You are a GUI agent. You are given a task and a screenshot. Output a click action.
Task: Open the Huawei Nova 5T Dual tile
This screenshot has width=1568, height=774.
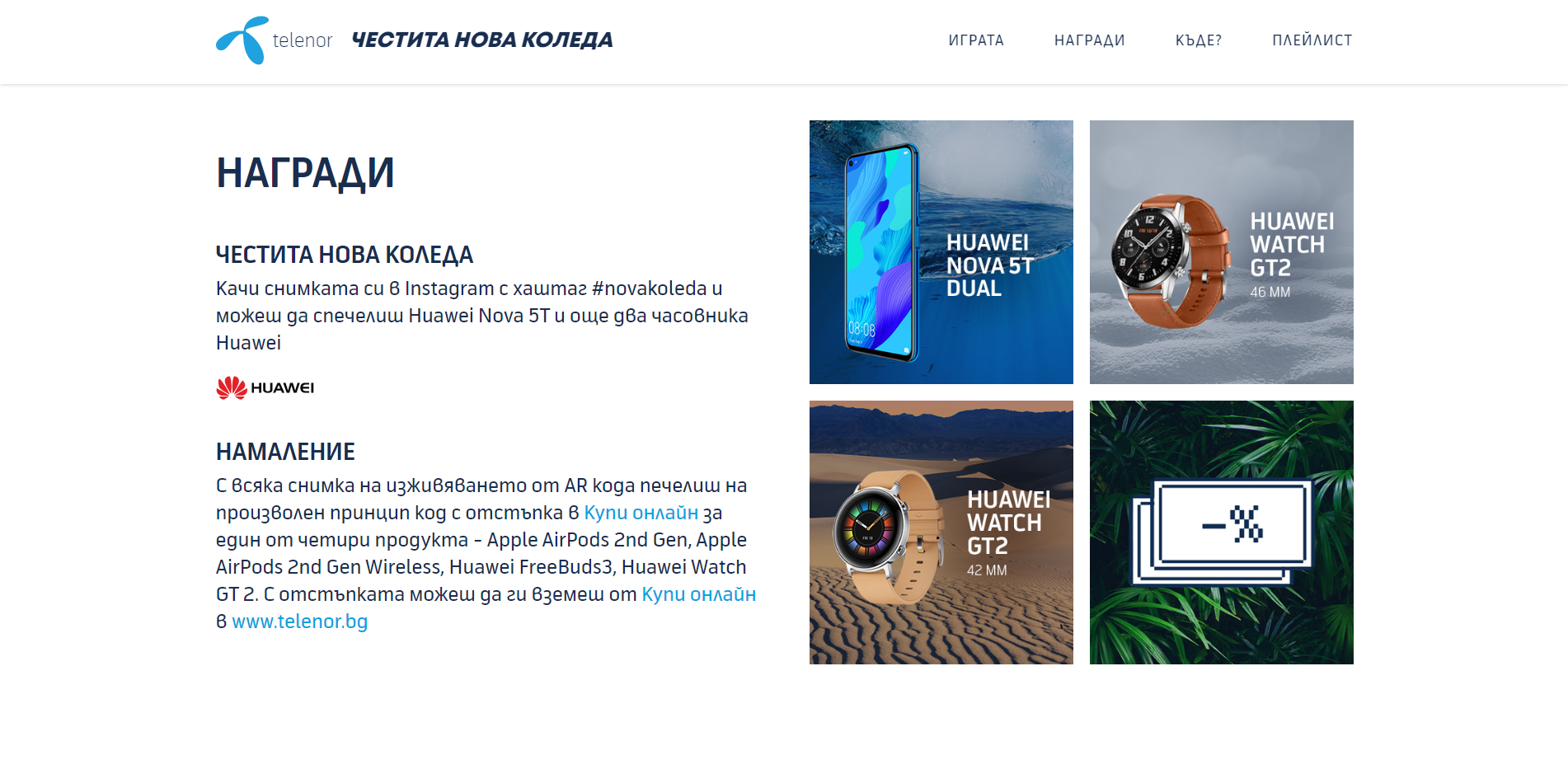tap(941, 252)
